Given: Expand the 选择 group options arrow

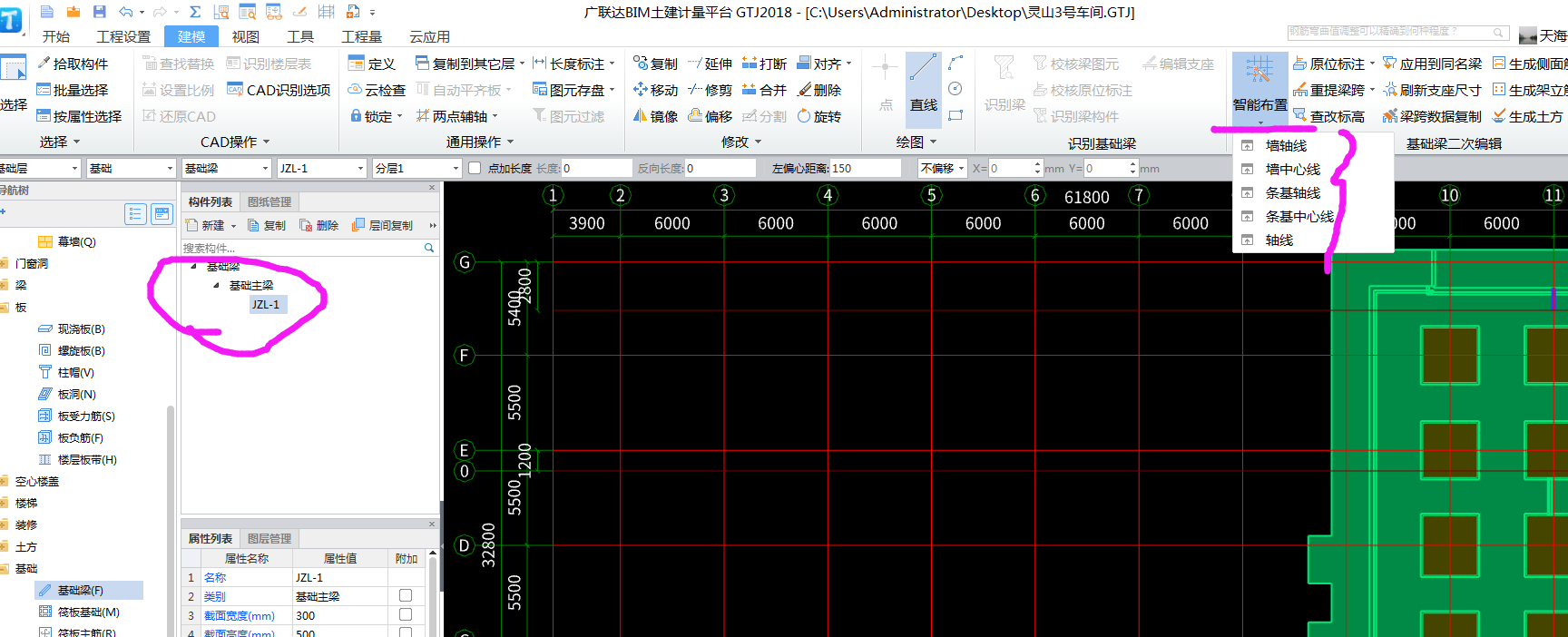Looking at the screenshot, I should (x=76, y=142).
